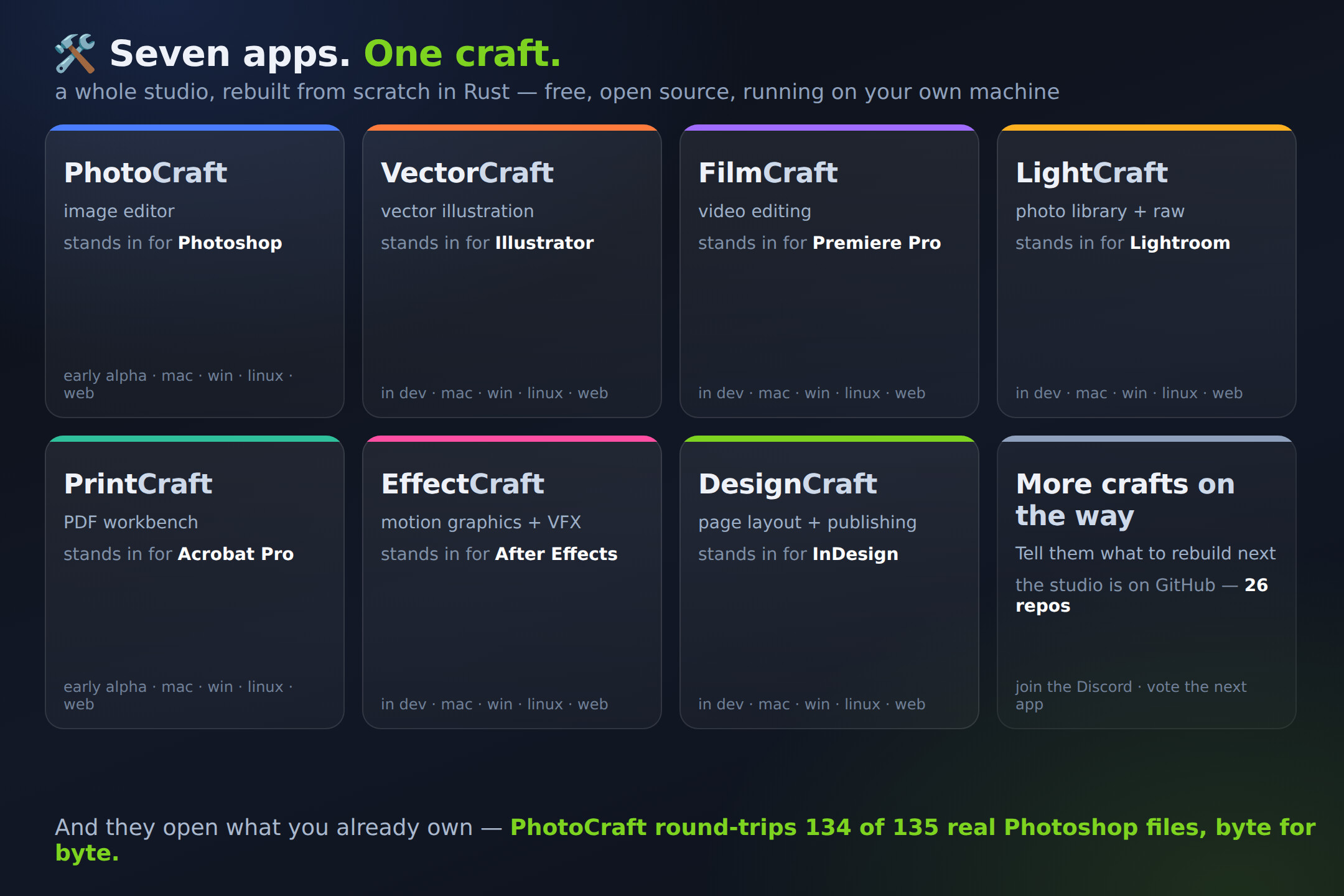This screenshot has height=896, width=1344.
Task: Click PrintCraft's 'early alpha' platform line
Action: pos(178,695)
